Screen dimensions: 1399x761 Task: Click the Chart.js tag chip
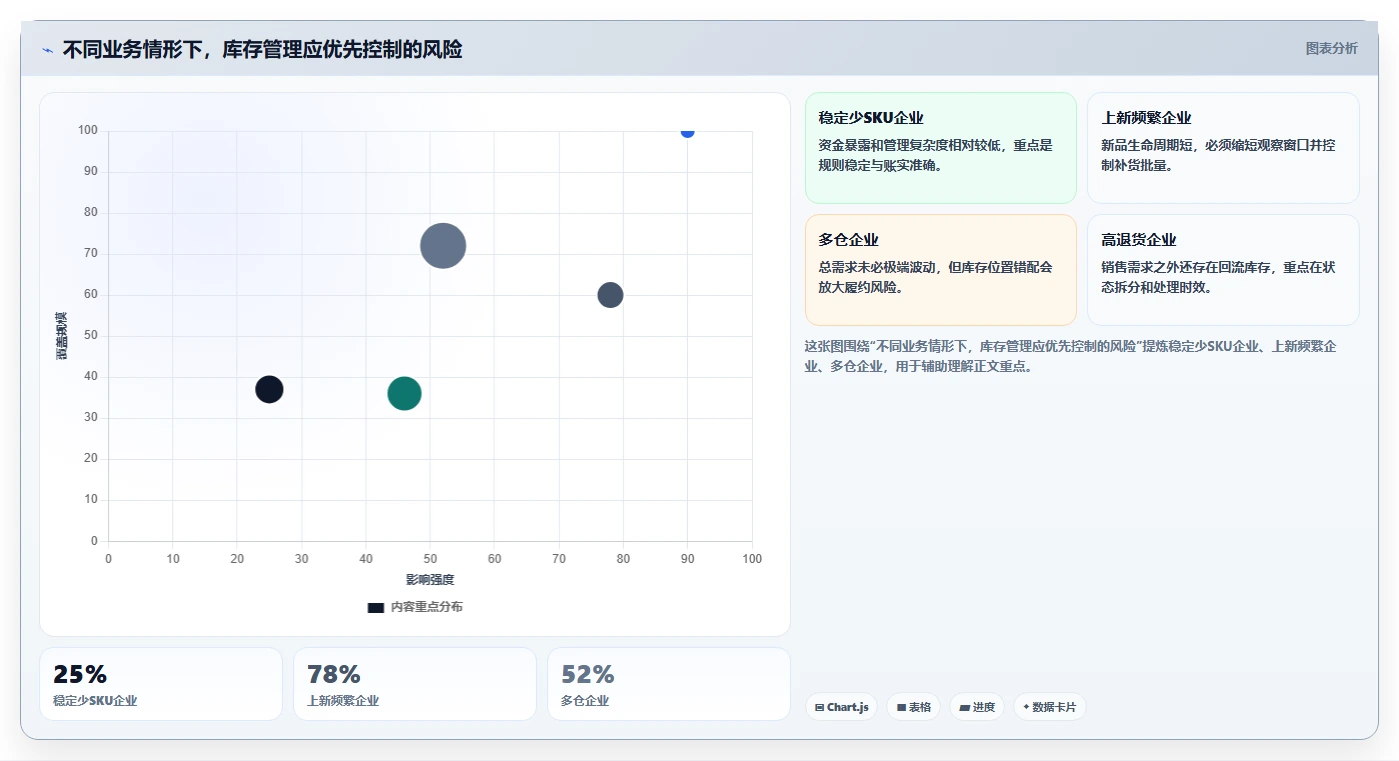pos(841,707)
